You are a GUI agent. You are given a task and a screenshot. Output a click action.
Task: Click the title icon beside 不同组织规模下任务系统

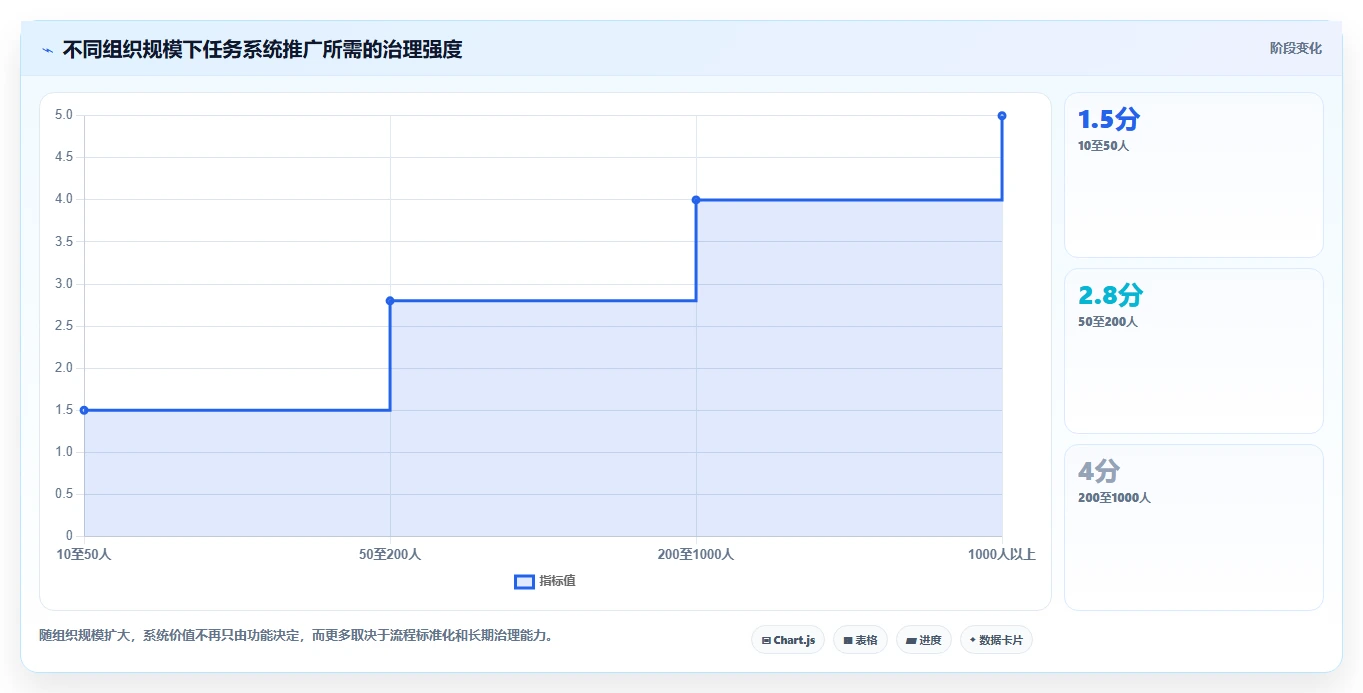point(47,50)
